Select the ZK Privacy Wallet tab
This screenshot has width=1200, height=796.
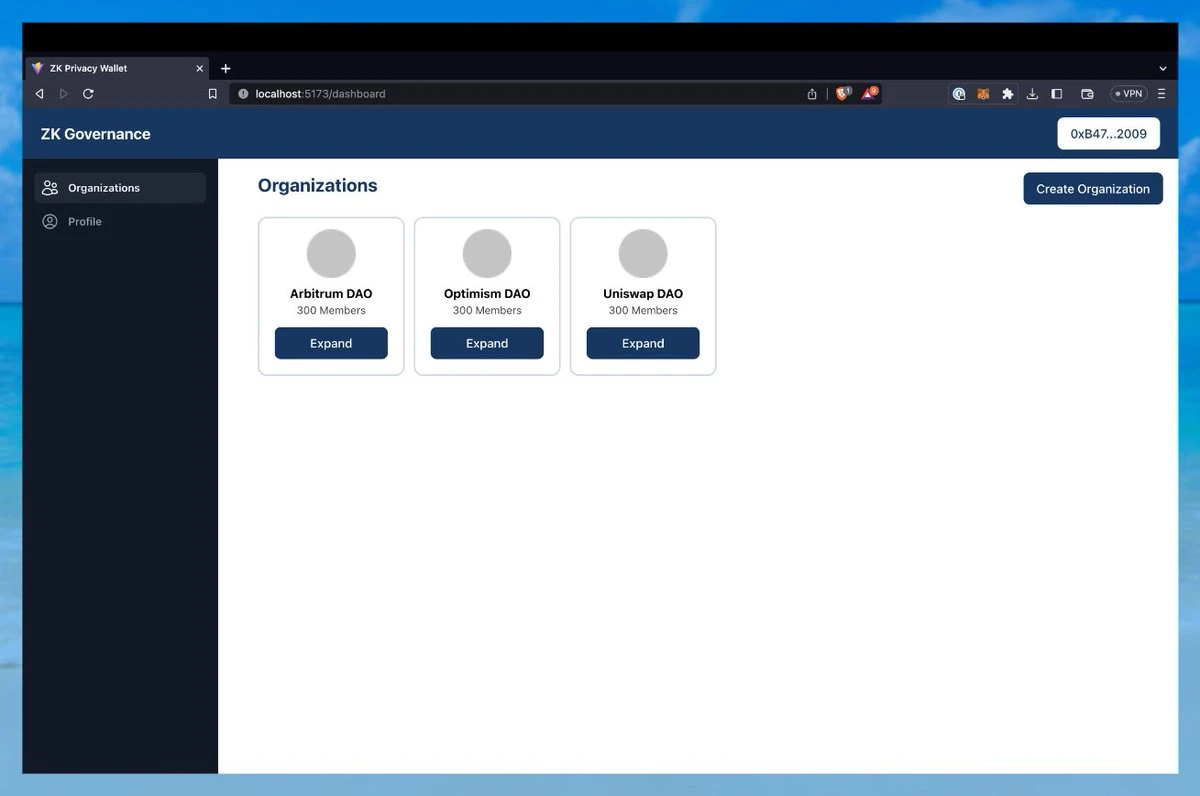pyautogui.click(x=116, y=68)
